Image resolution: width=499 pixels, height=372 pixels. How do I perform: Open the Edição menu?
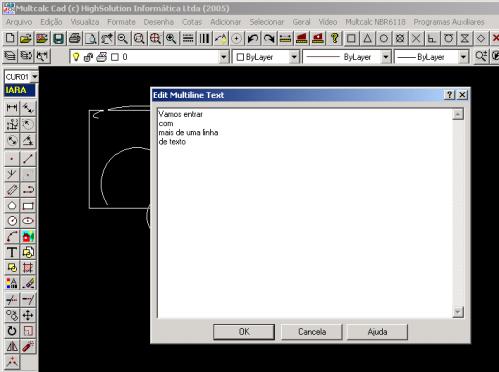(x=51, y=22)
